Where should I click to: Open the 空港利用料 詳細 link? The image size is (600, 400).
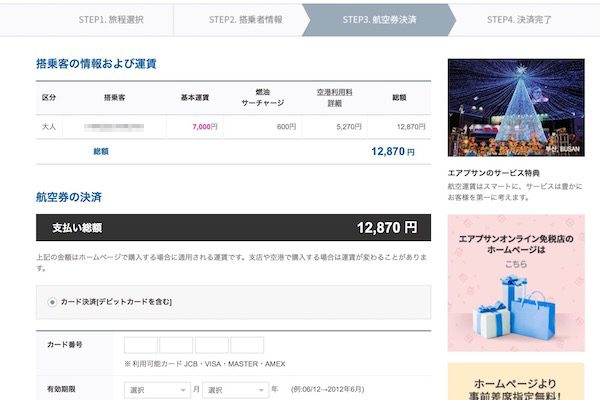click(334, 98)
